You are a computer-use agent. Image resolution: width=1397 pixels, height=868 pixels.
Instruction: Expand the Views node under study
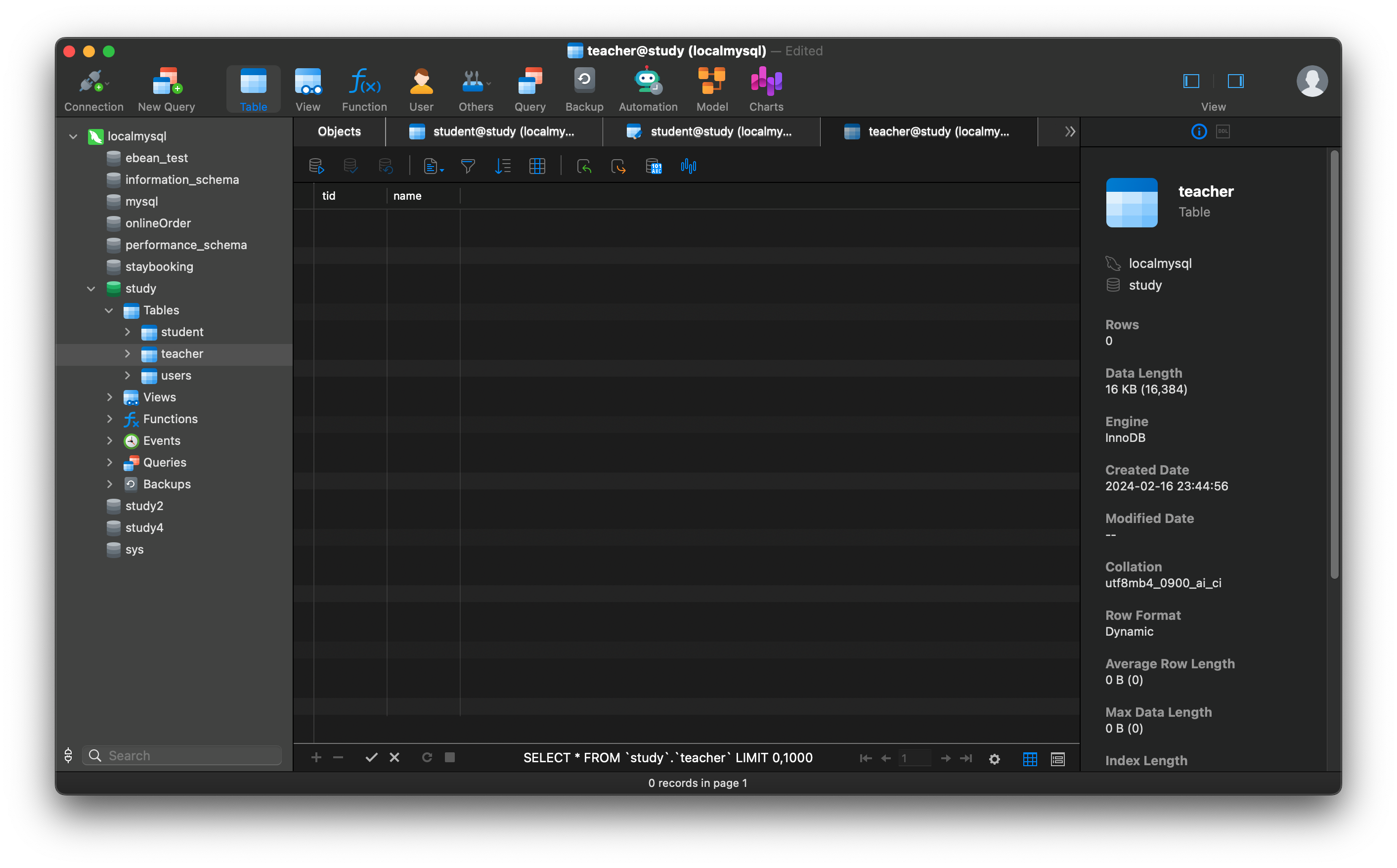[110, 397]
